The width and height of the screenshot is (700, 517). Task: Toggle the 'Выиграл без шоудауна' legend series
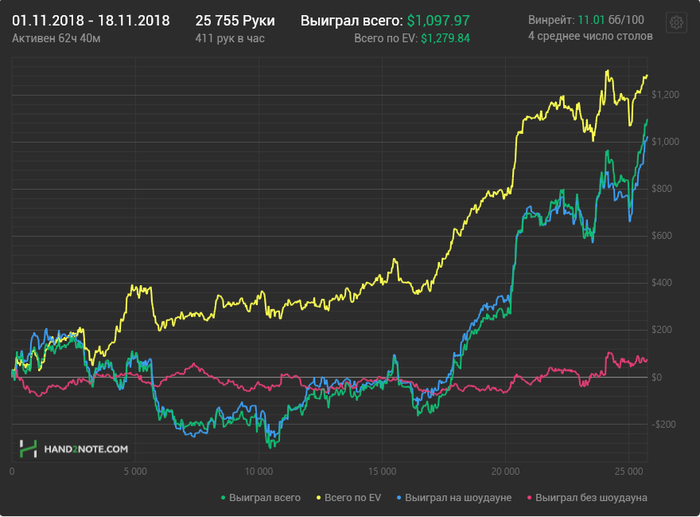click(587, 497)
